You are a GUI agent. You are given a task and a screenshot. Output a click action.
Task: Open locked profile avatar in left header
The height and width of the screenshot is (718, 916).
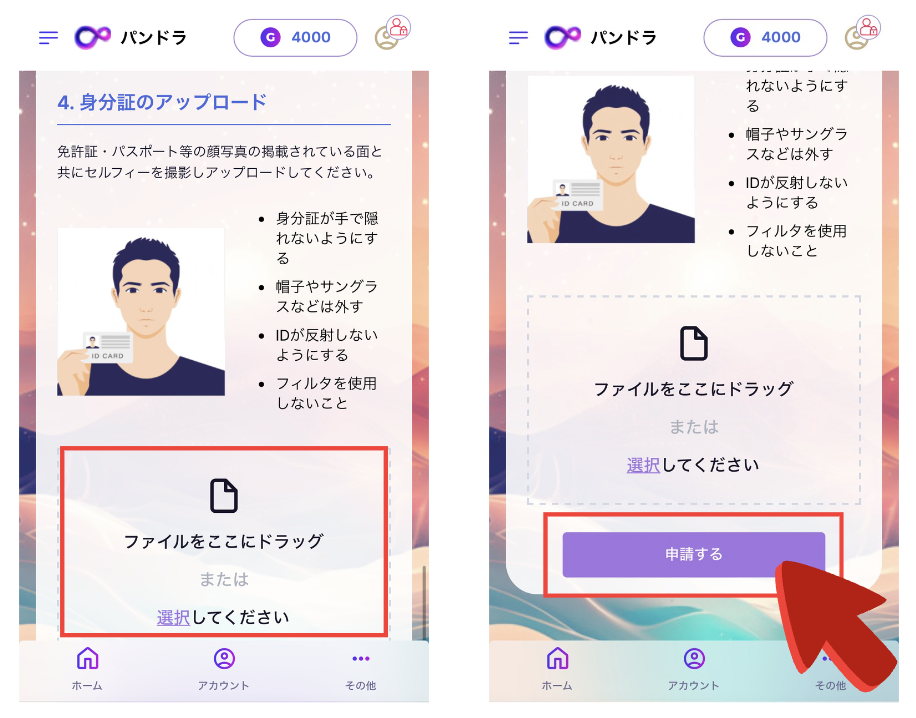392,33
